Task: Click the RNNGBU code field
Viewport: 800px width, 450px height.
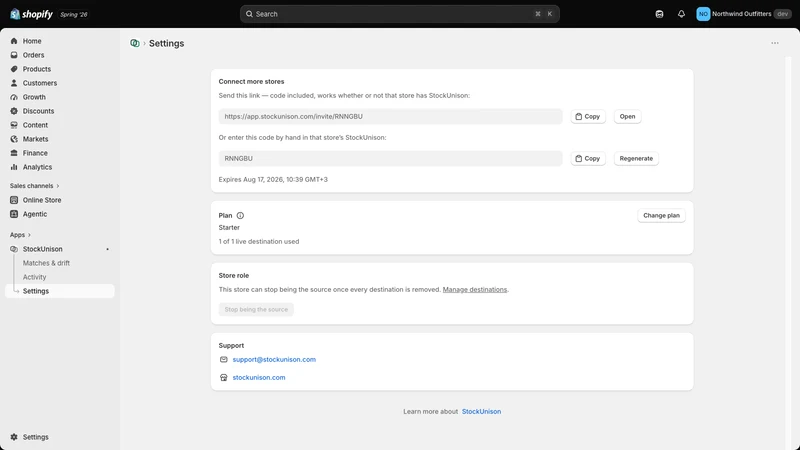Action: (x=390, y=158)
